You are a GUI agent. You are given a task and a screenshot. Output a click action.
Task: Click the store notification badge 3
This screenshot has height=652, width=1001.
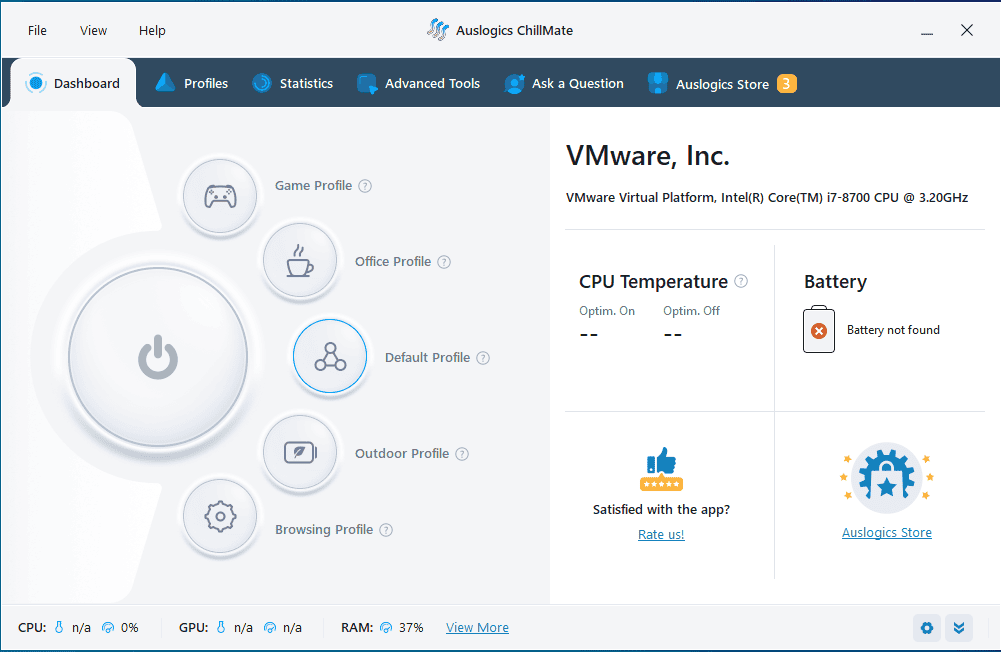click(x=786, y=84)
